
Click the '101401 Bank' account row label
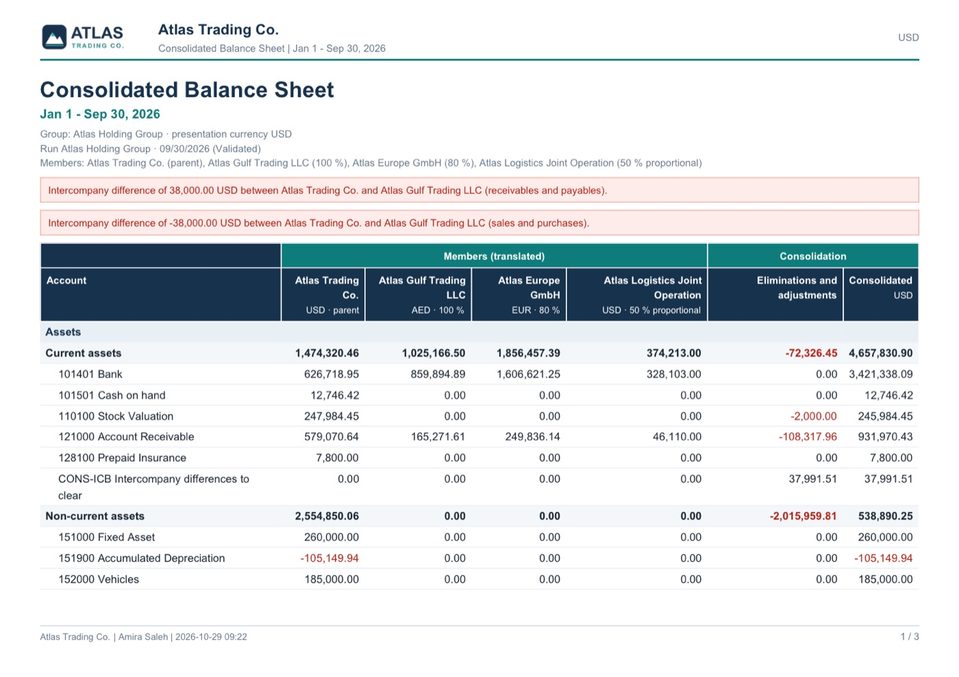(x=91, y=374)
